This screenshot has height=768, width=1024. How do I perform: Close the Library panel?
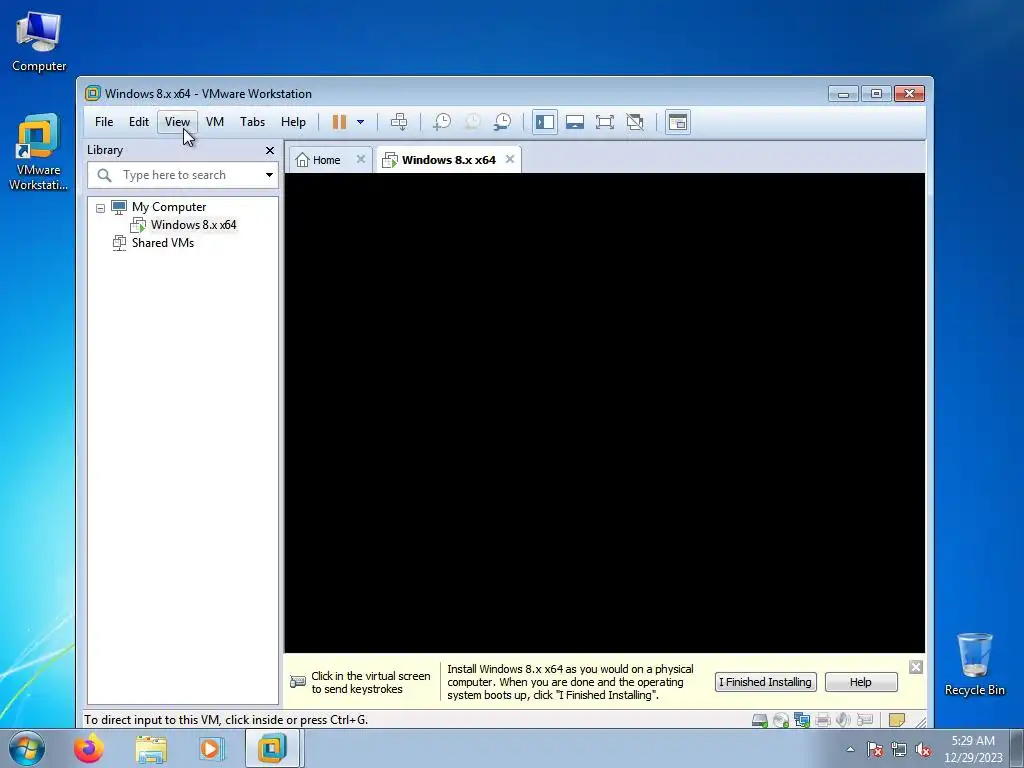pos(270,150)
